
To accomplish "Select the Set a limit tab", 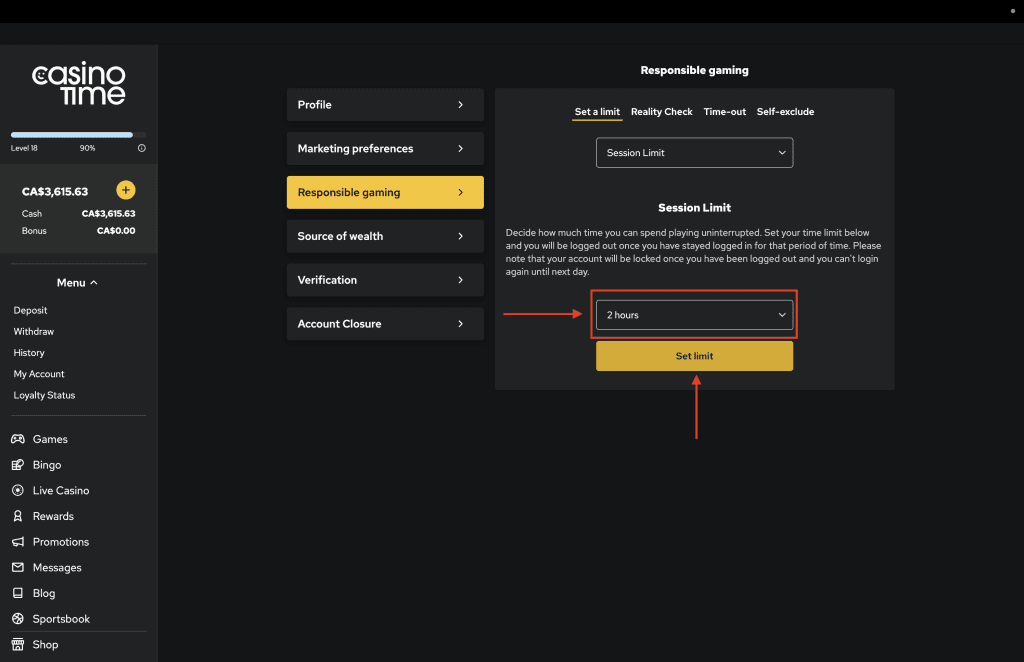I will (x=597, y=112).
